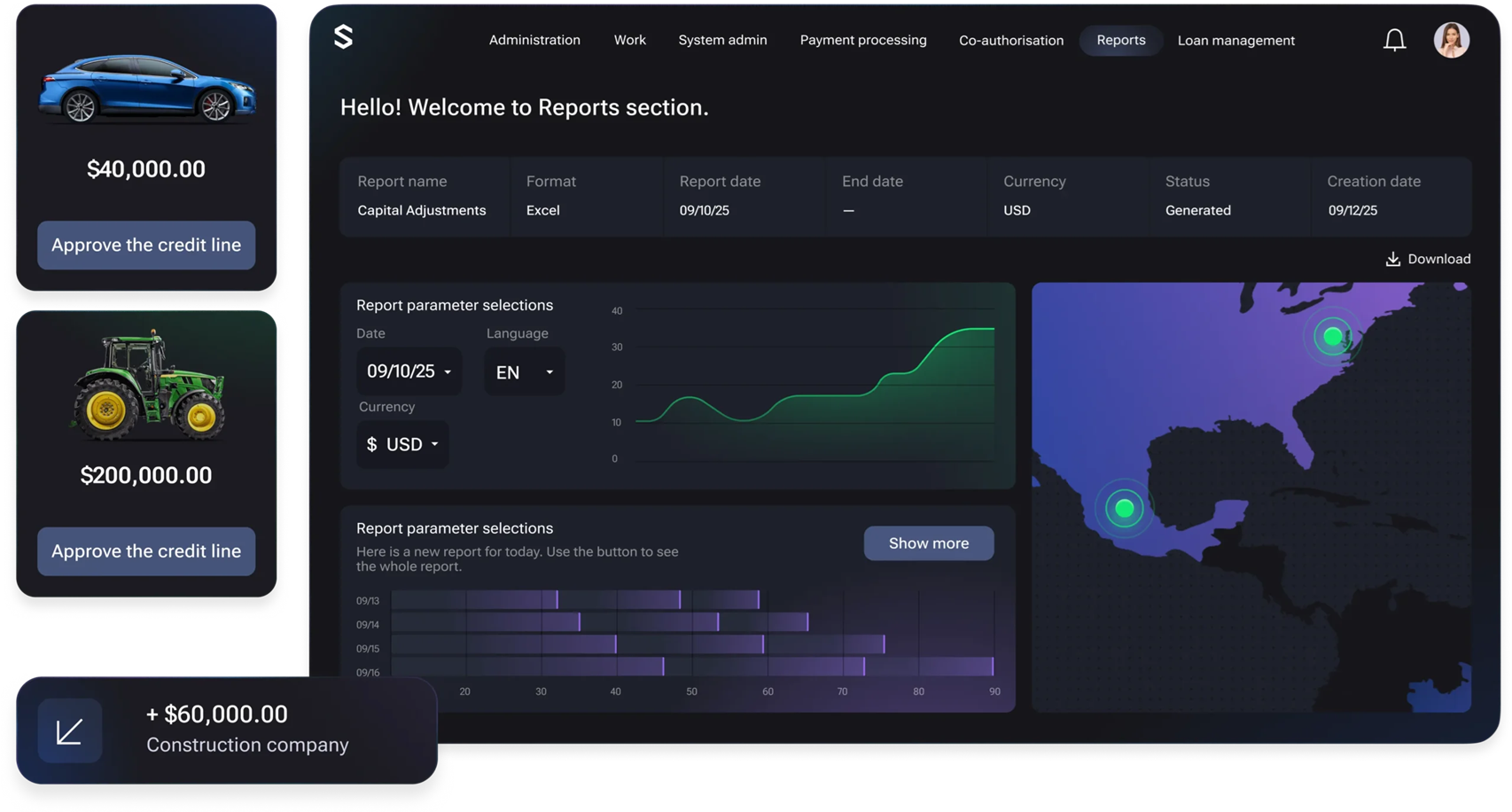Click the dollar sign in the currency selector

372,444
